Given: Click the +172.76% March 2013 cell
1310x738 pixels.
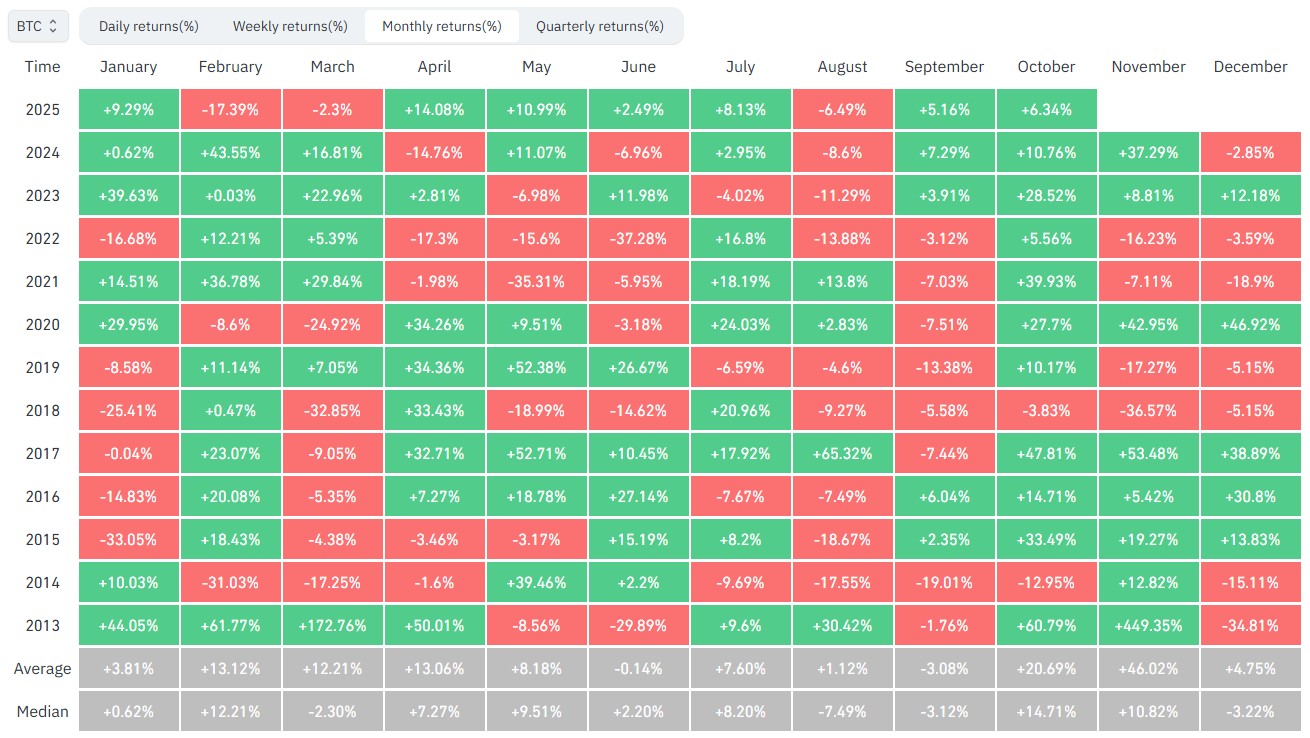Looking at the screenshot, I should pos(333,626).
